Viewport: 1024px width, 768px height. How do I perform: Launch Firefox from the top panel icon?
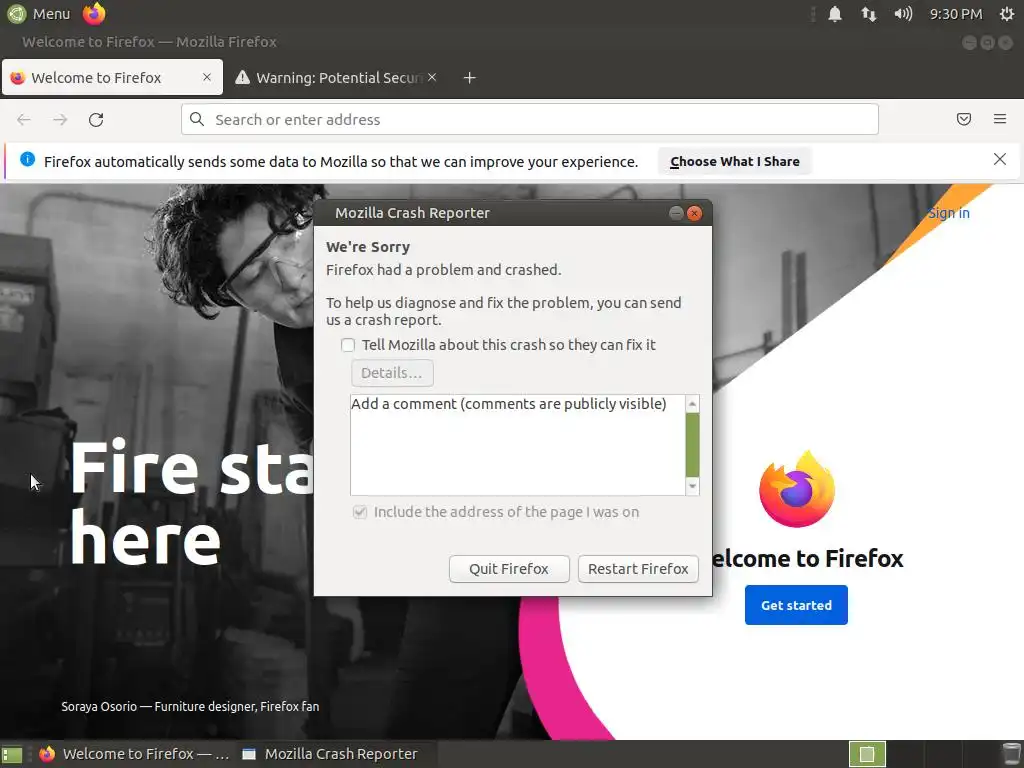tap(94, 14)
